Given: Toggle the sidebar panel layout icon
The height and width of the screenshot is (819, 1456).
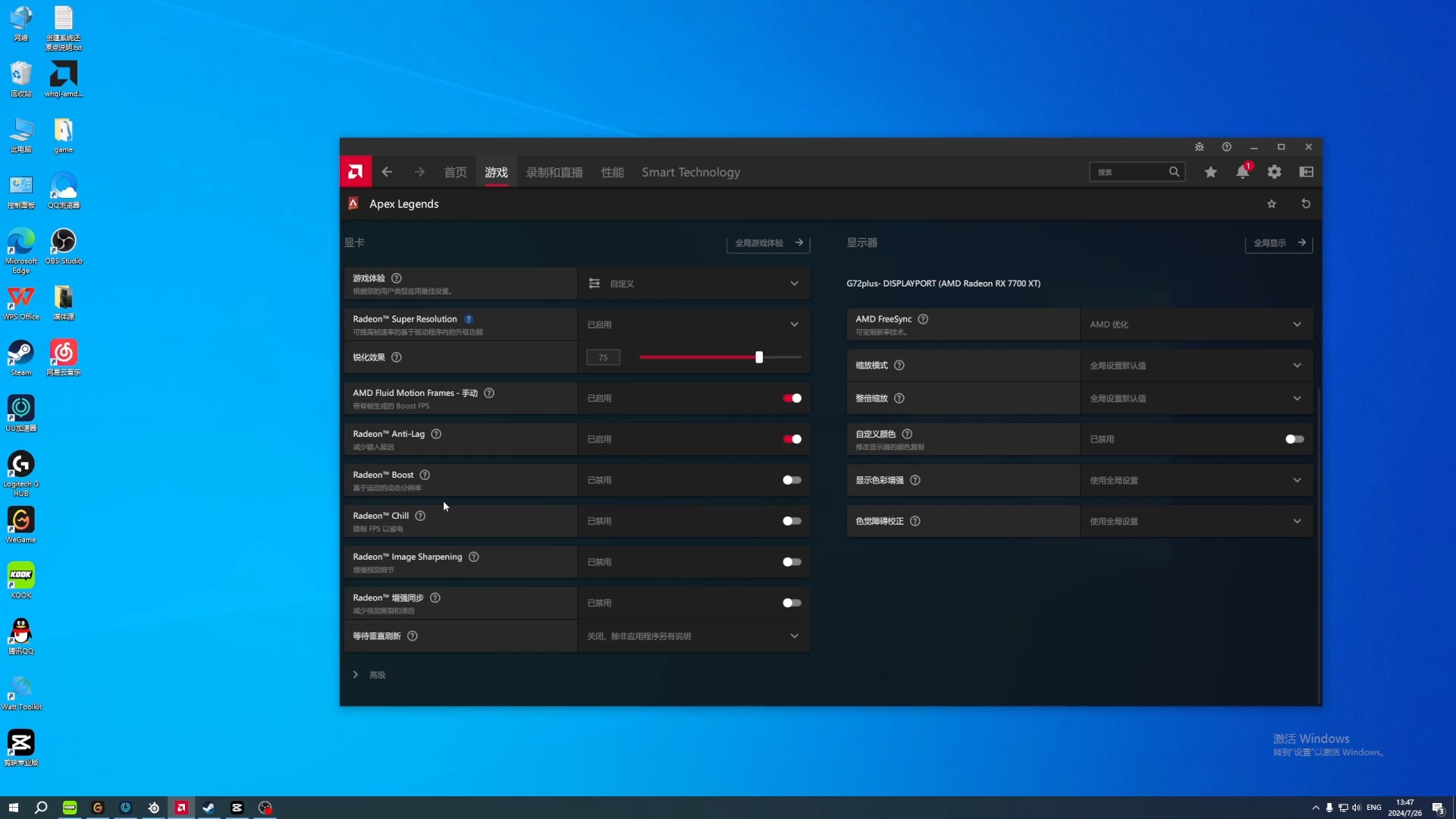Looking at the screenshot, I should [x=1306, y=172].
